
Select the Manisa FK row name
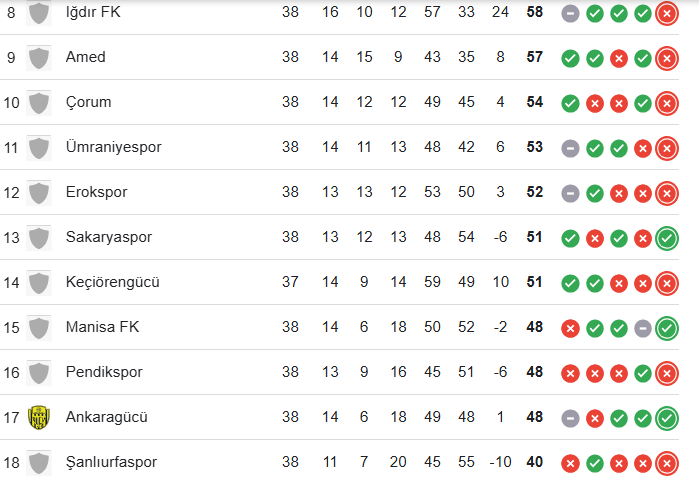click(103, 327)
